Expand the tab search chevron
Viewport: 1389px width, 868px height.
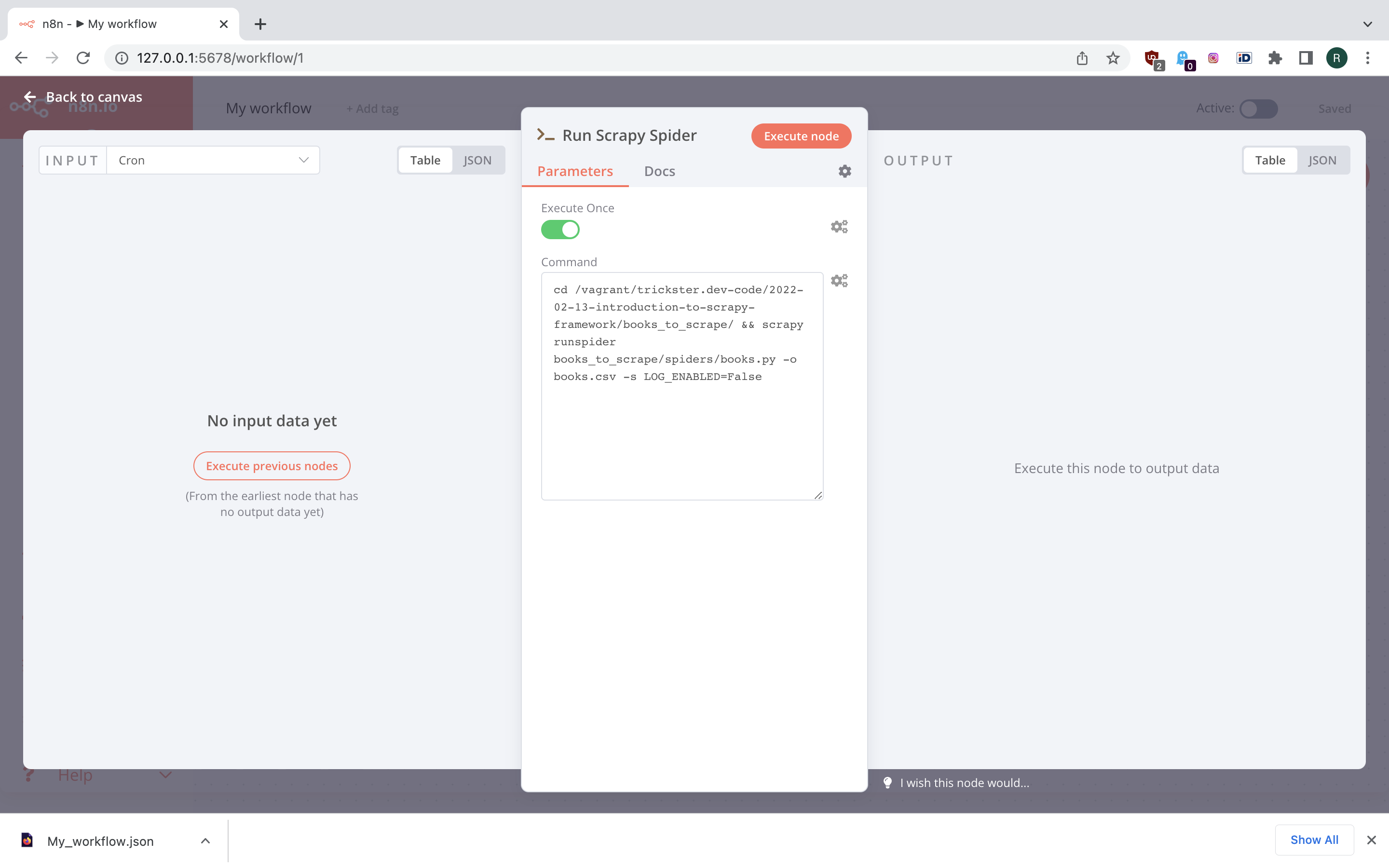click(1368, 24)
